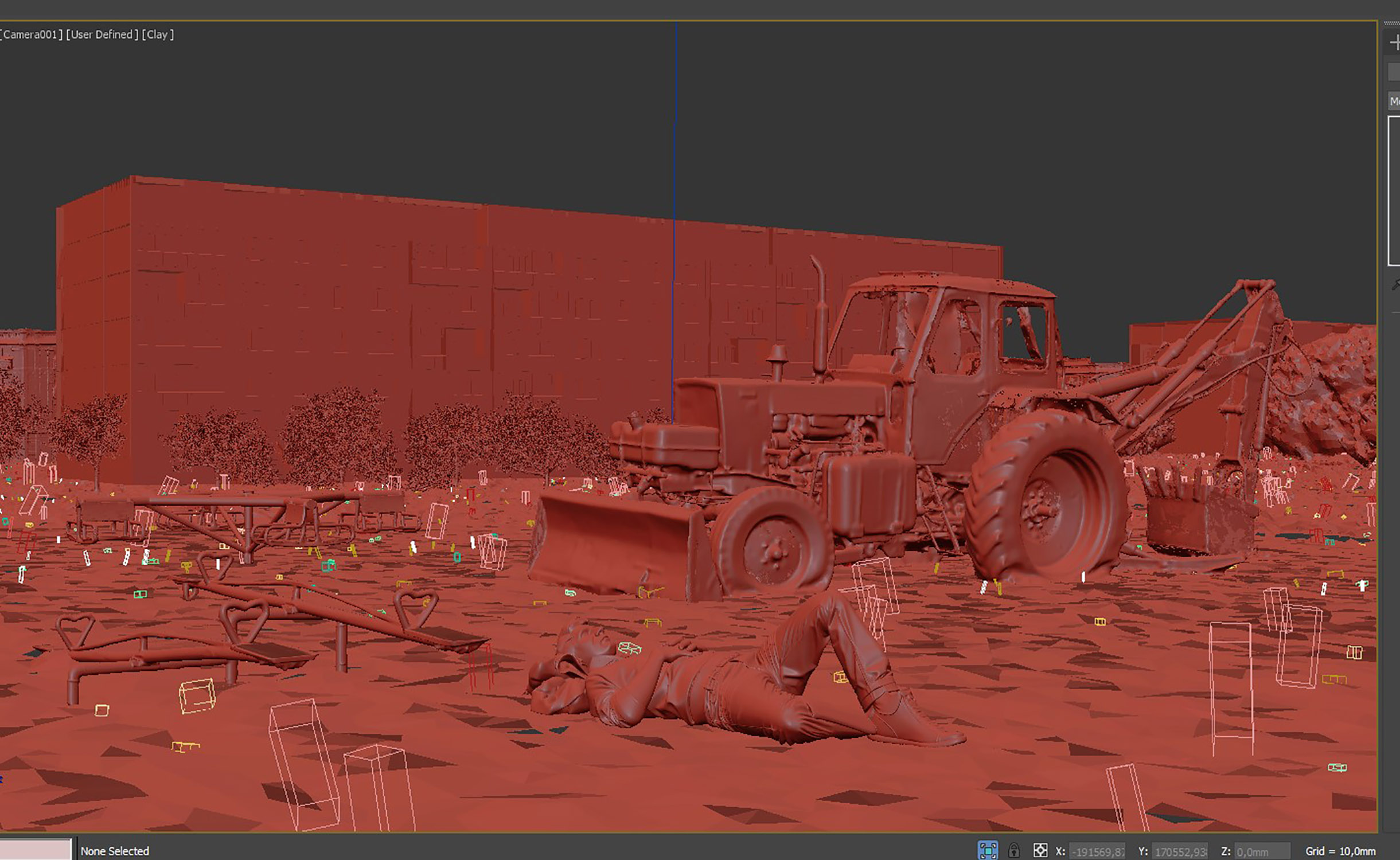Toggle Isolate Selection in the status bar
Image resolution: width=1400 pixels, height=860 pixels.
coord(988,850)
